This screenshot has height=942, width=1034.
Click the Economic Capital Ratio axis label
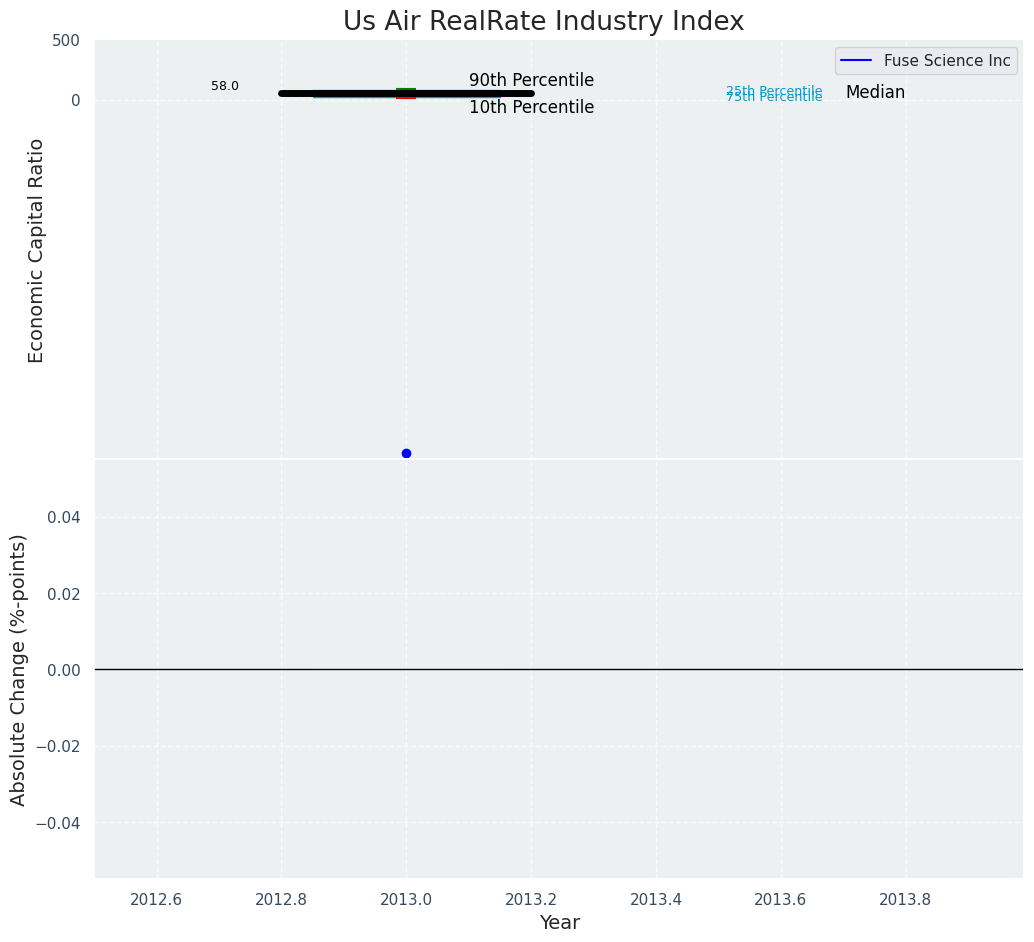(x=36, y=250)
